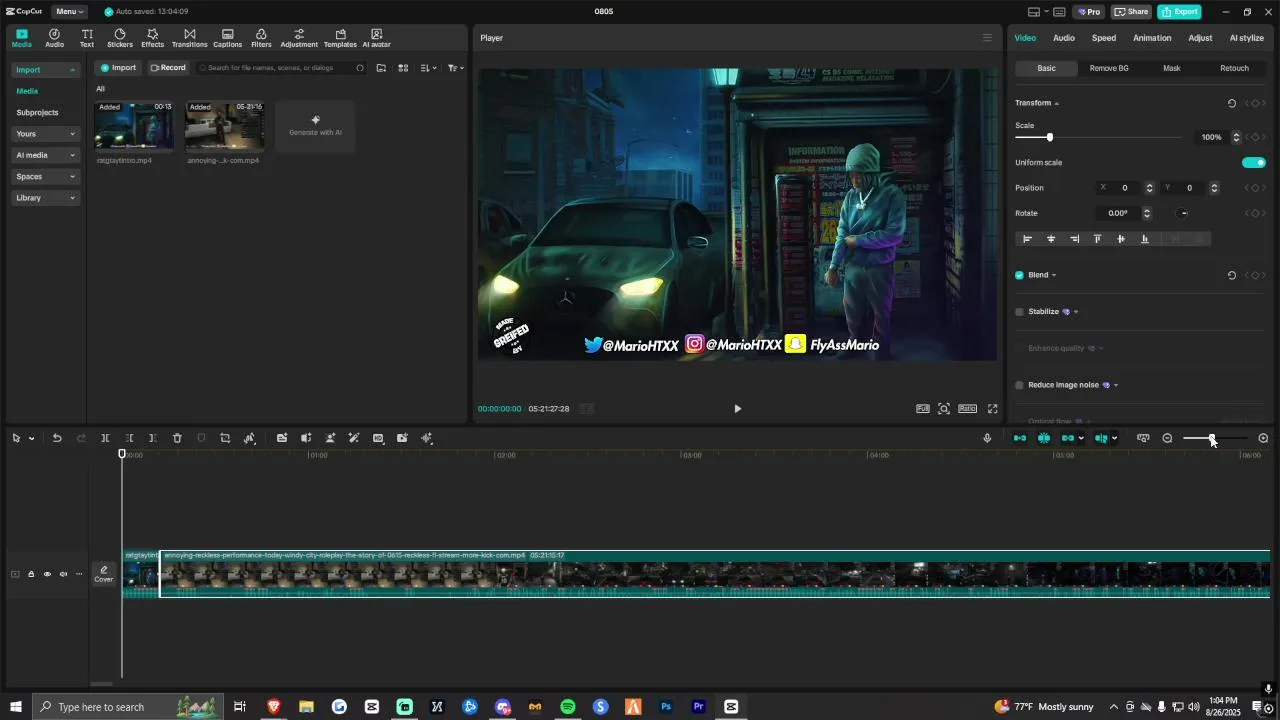The height and width of the screenshot is (720, 1280).
Task: Enable the Reduce image noise checkbox
Action: tap(1020, 385)
